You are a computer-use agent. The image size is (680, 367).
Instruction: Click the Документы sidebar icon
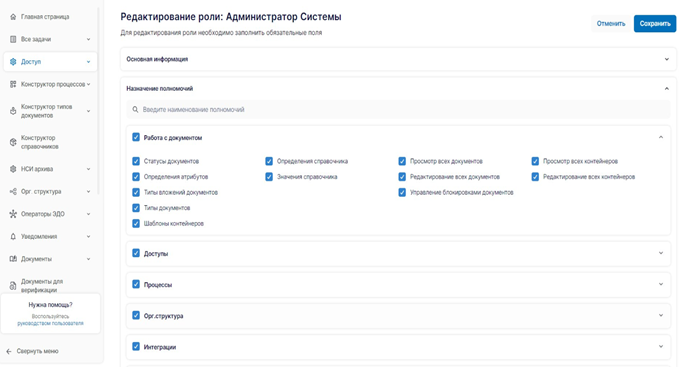pos(13,259)
